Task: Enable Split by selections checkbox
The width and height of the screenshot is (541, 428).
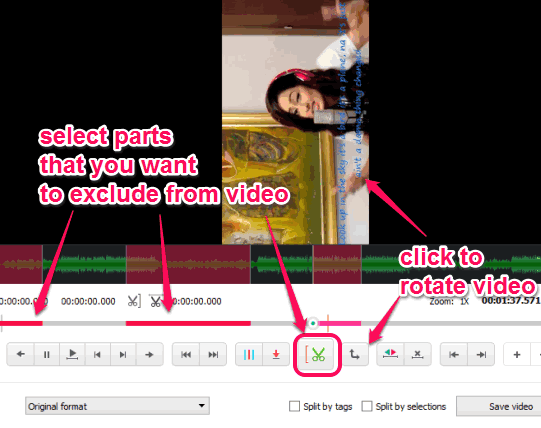Action: pos(367,406)
